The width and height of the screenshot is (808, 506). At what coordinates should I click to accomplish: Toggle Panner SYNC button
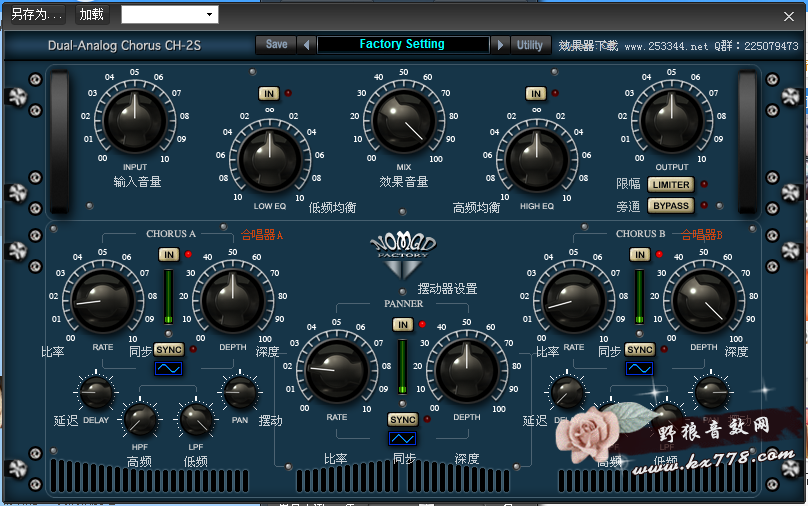tap(402, 420)
